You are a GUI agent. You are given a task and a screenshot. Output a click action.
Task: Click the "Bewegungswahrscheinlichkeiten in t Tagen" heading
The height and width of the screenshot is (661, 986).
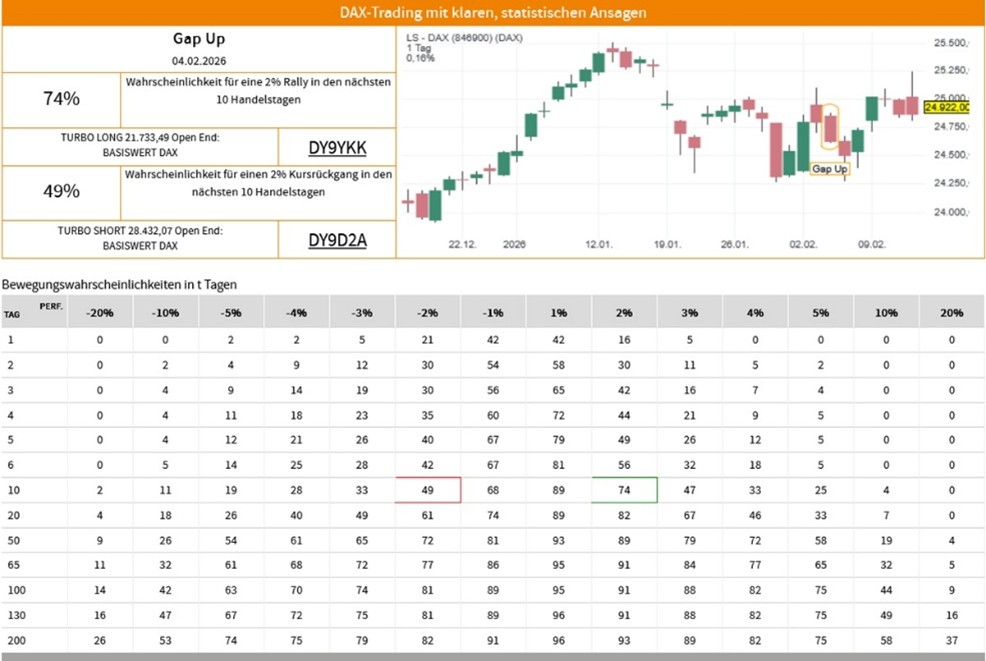[x=120, y=284]
